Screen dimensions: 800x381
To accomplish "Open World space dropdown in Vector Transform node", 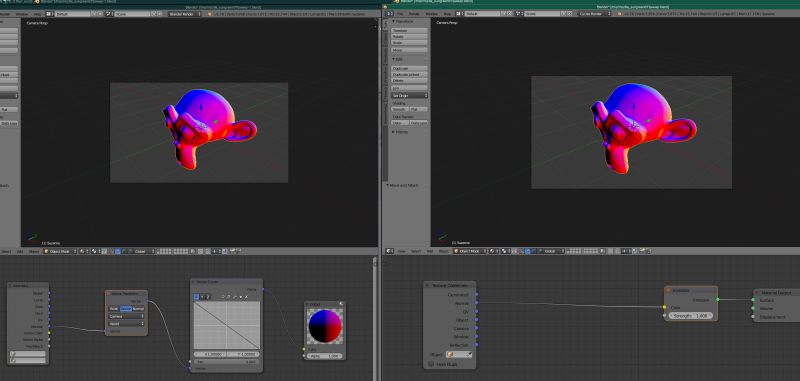I will pos(127,324).
